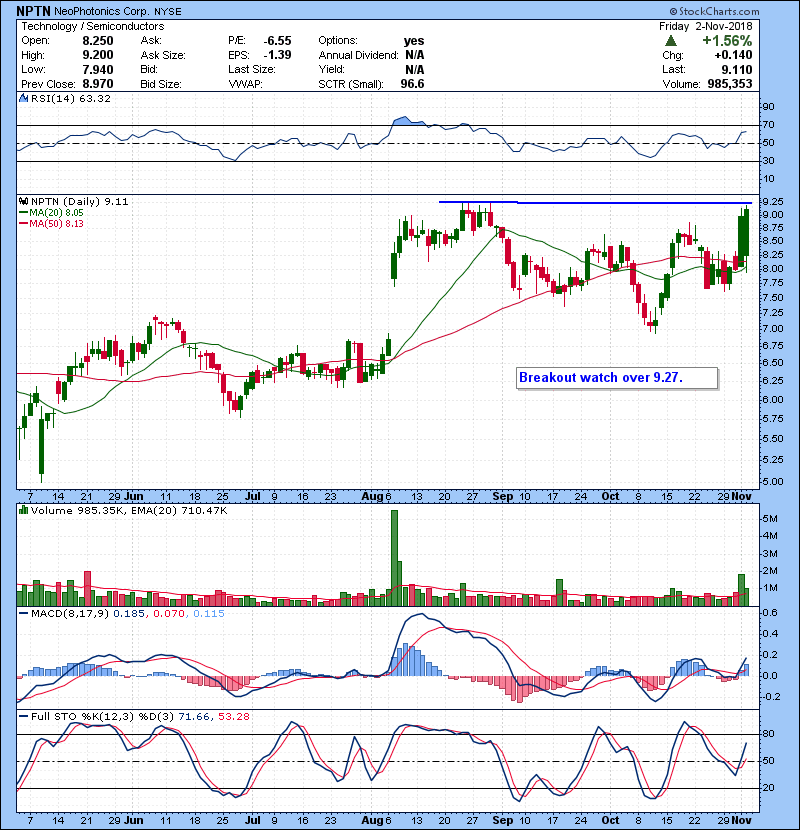Screen dimensions: 800x830
Task: Select the Volume value 985,353
Action: pos(730,84)
